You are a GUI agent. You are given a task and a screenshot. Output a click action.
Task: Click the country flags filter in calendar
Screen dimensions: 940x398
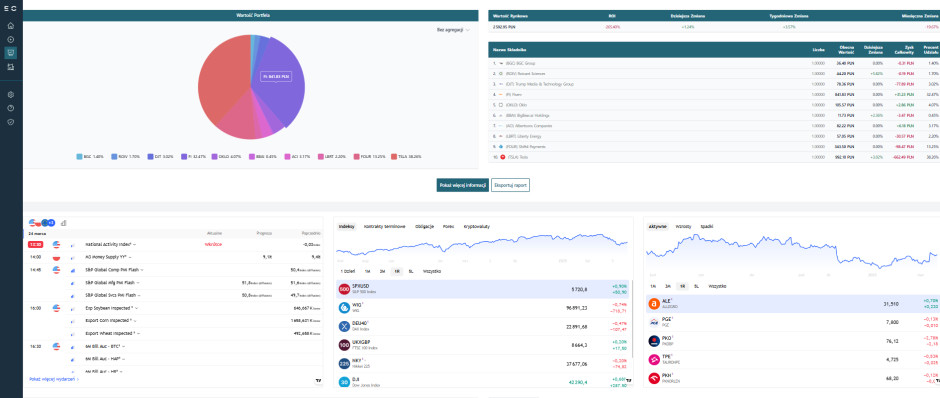[41, 223]
